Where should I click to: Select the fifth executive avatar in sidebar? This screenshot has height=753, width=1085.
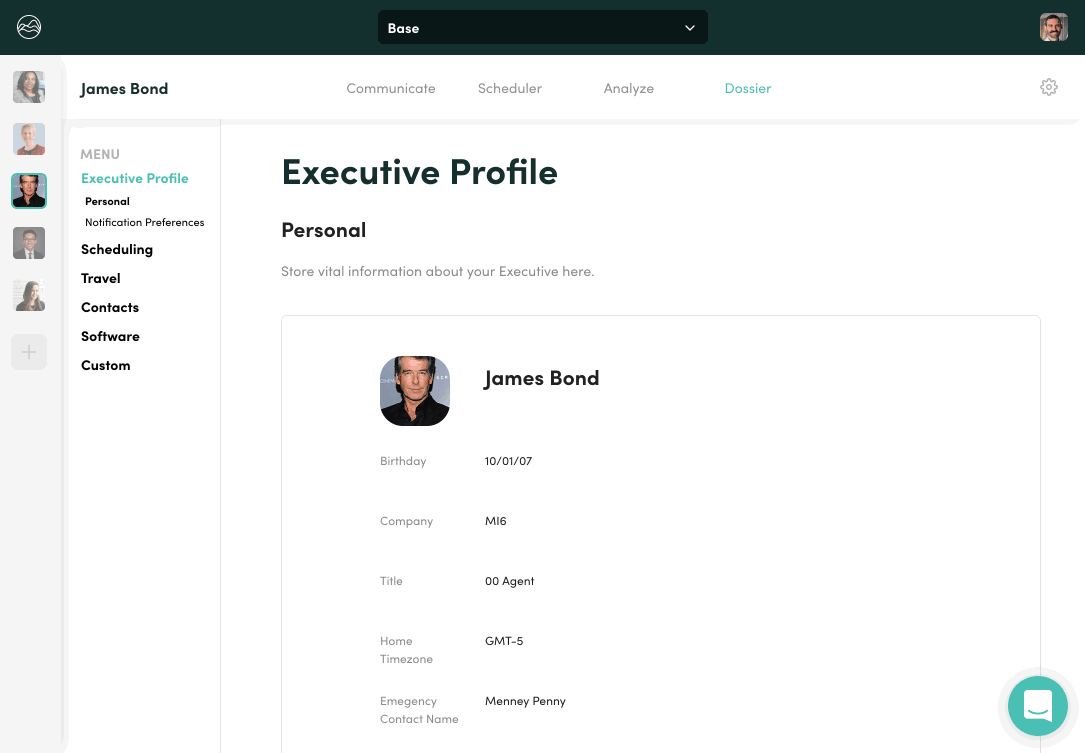pyautogui.click(x=29, y=295)
